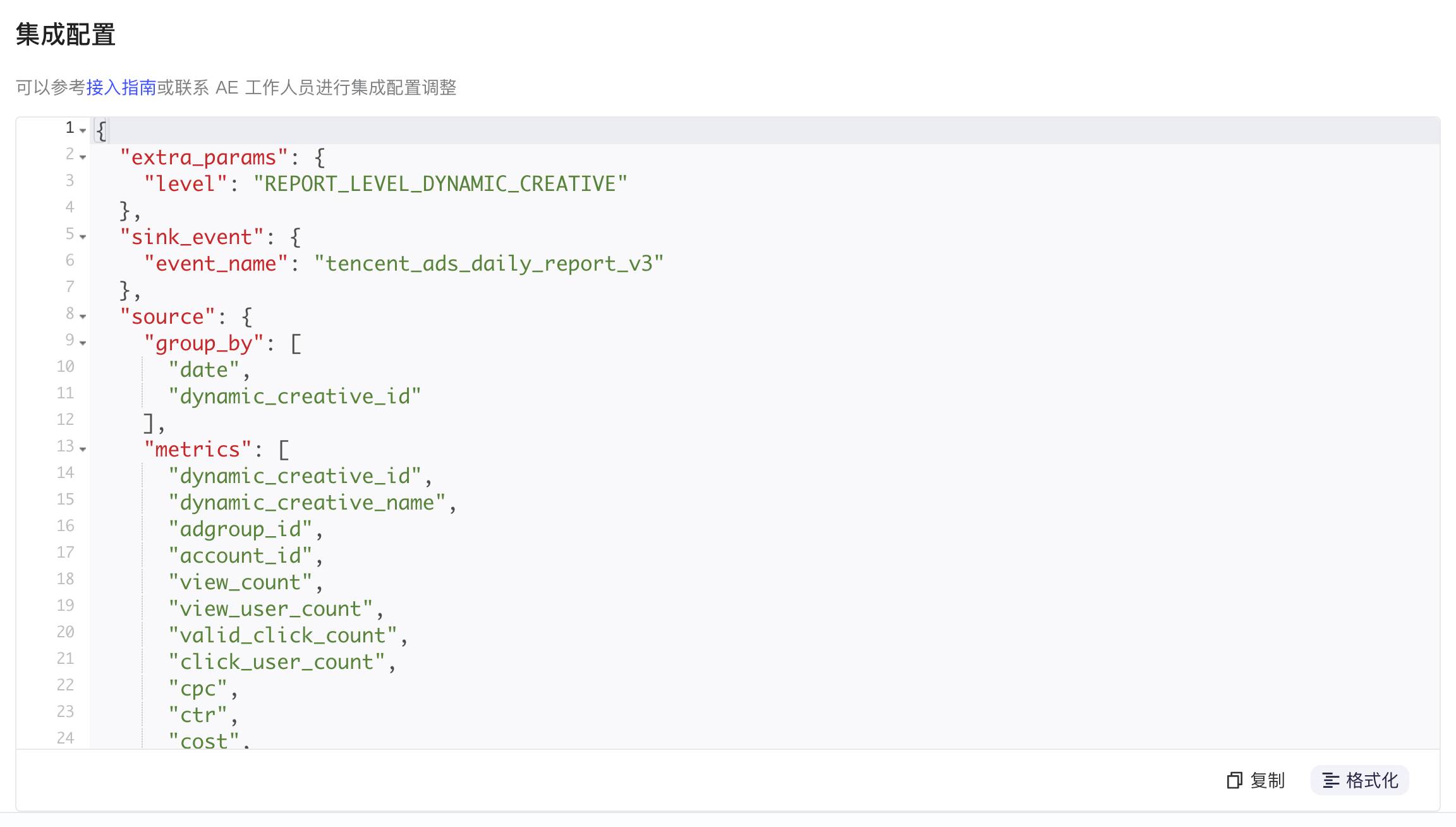Open the 接入指南 guide link

click(x=121, y=87)
